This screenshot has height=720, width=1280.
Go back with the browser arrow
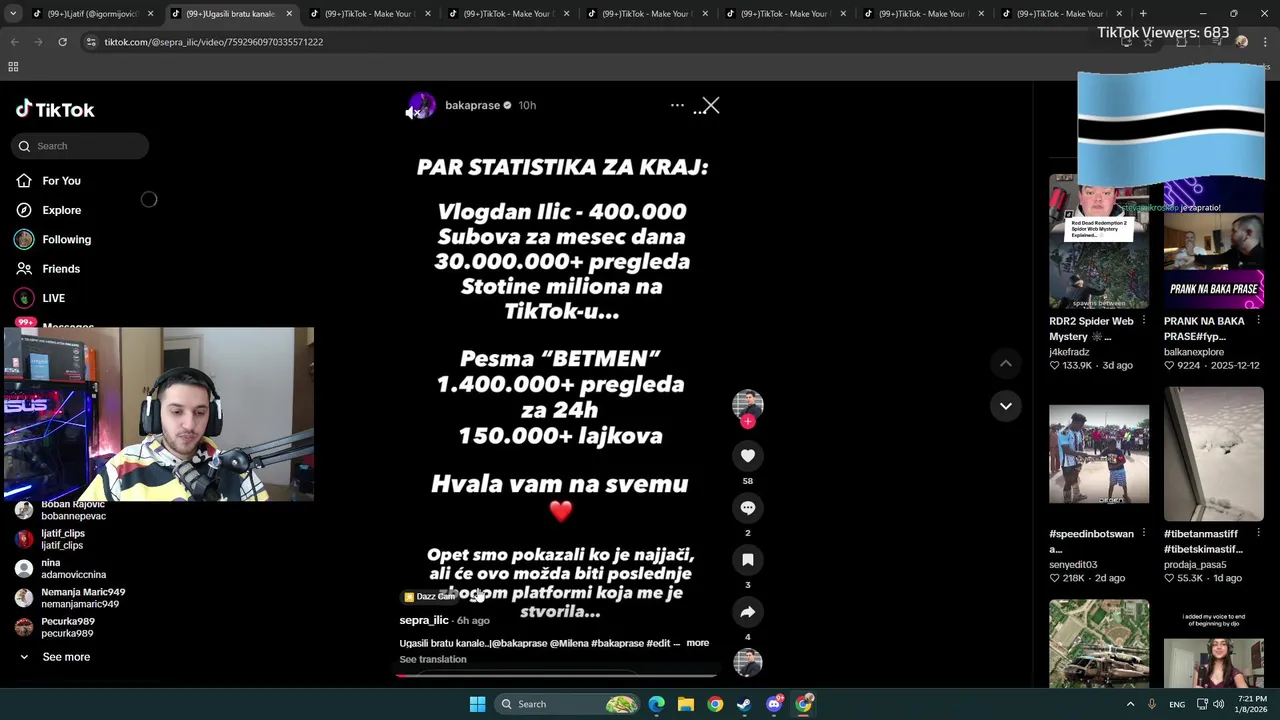pos(14,42)
